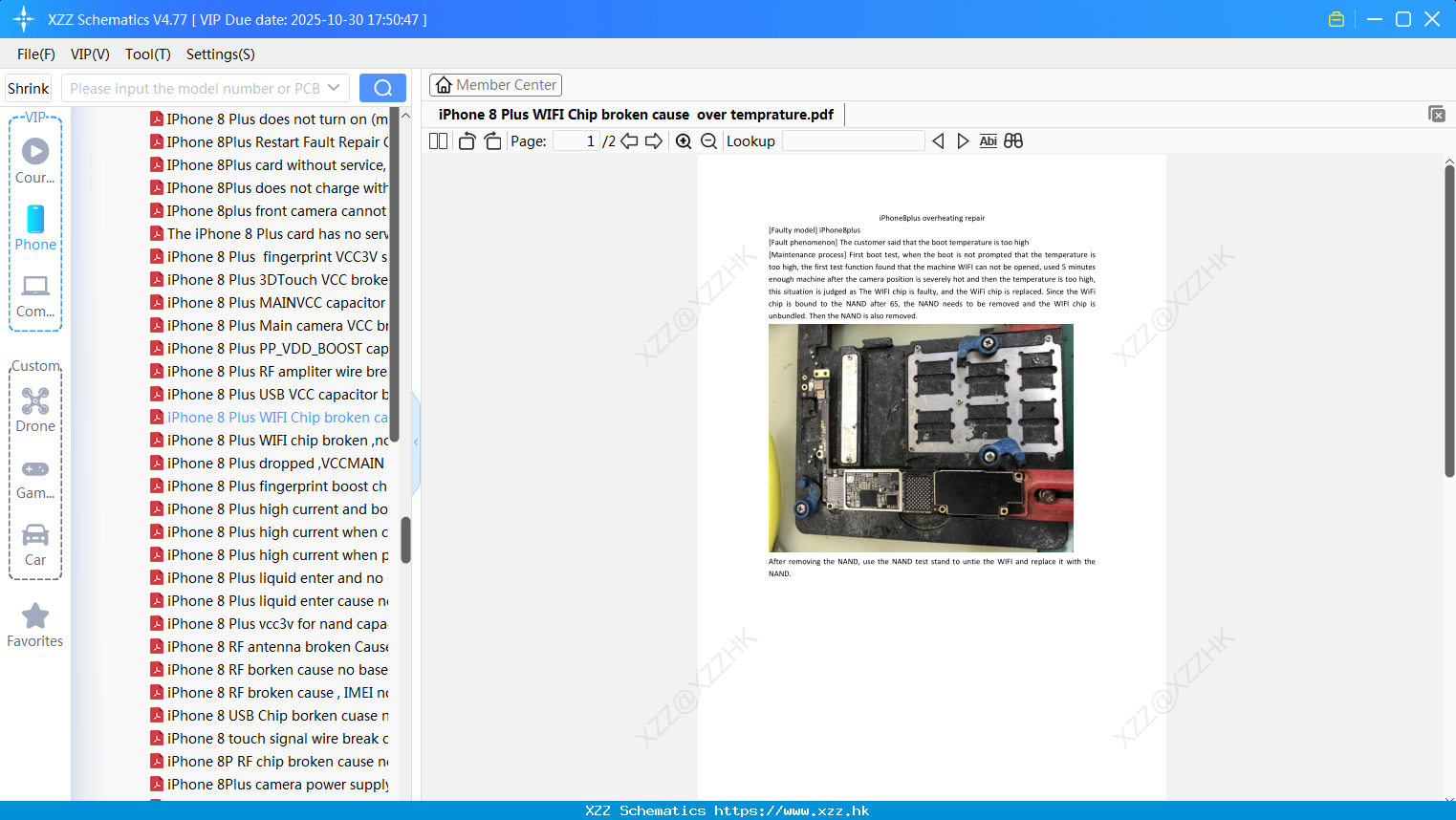Open 'iPhone 8Plus camera power supply' file
This screenshot has width=1456, height=820.
point(270,785)
